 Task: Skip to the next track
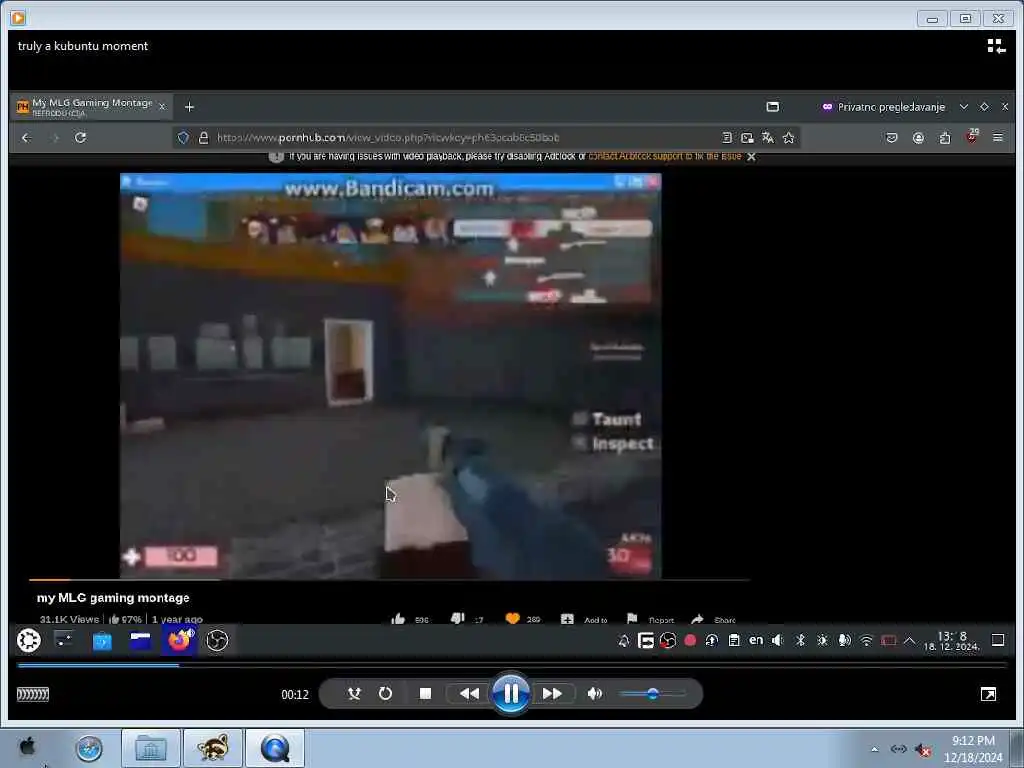click(552, 694)
